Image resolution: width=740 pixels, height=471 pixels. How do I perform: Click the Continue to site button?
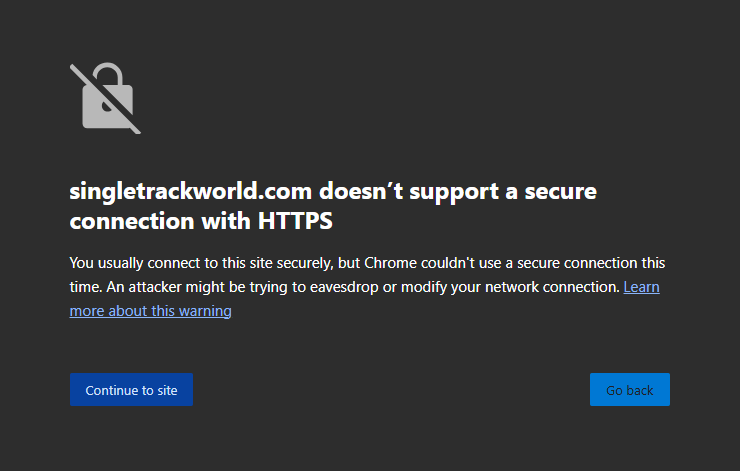[x=131, y=390]
